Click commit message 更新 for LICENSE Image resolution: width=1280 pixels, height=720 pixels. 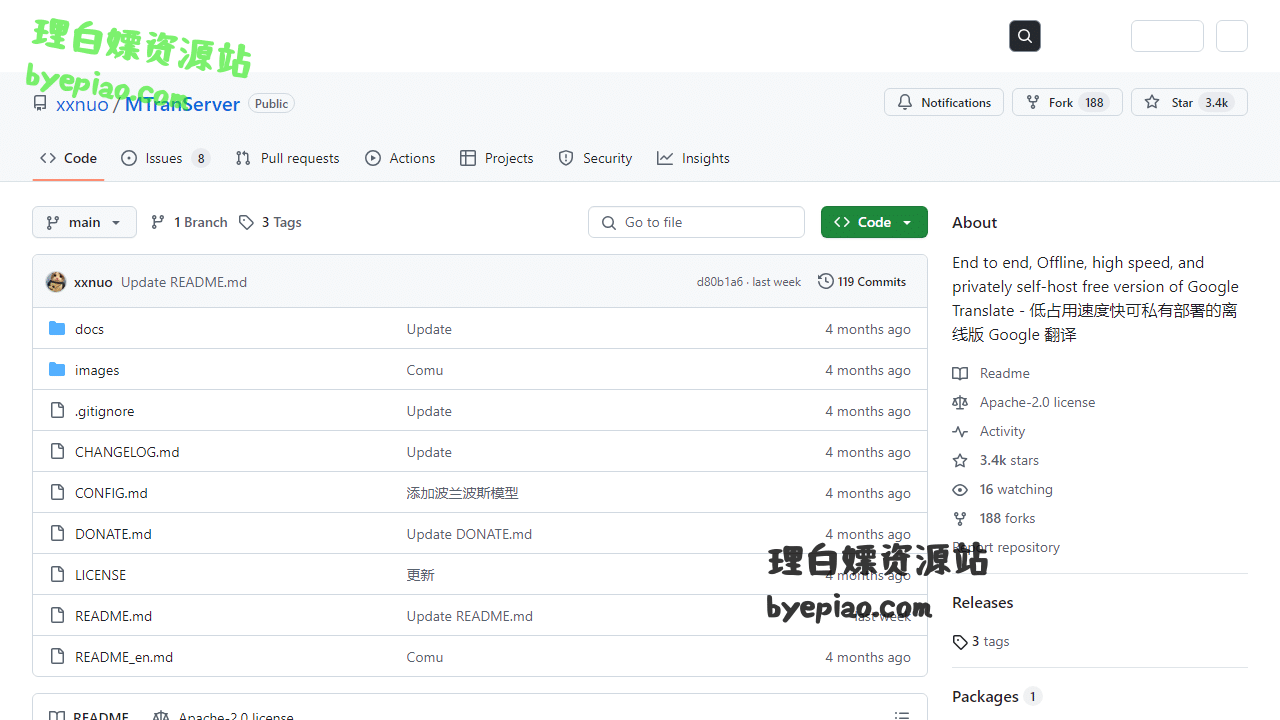[x=420, y=575]
